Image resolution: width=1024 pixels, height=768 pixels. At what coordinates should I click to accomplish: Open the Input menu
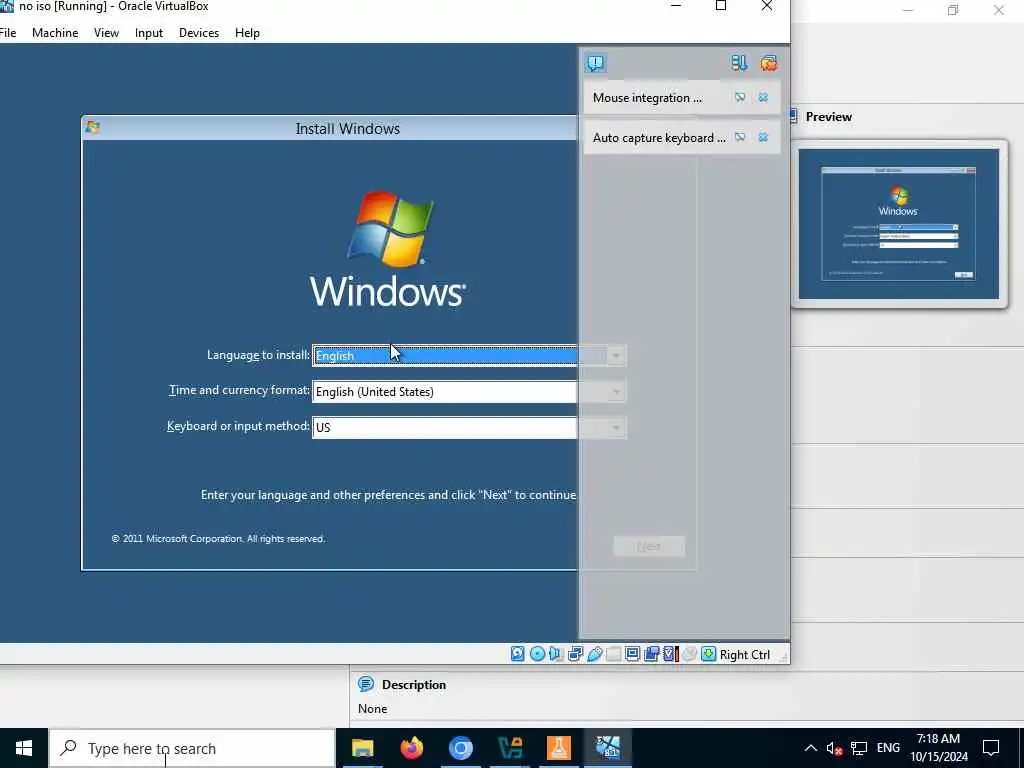point(149,33)
